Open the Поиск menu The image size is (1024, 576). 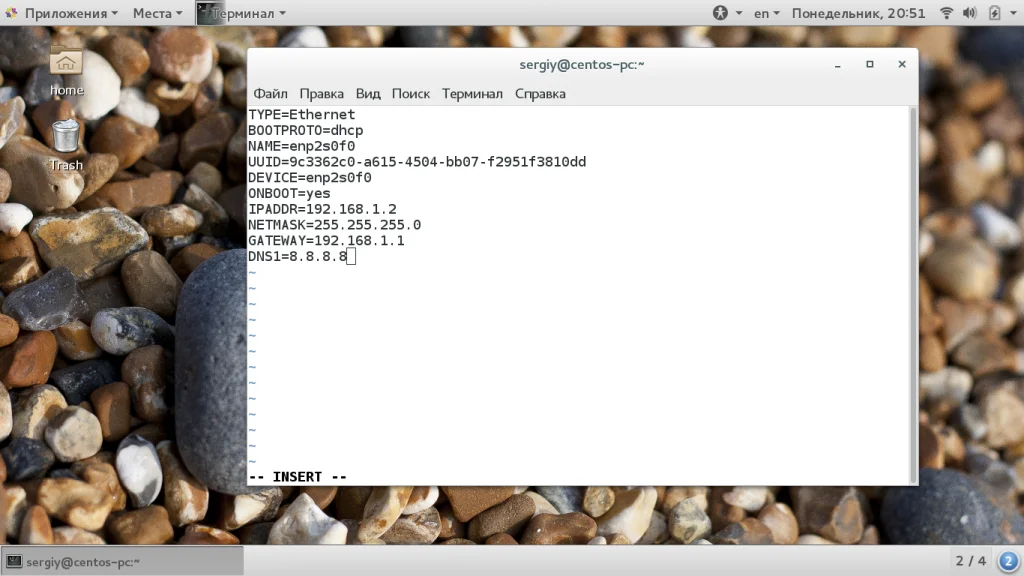[x=411, y=94]
